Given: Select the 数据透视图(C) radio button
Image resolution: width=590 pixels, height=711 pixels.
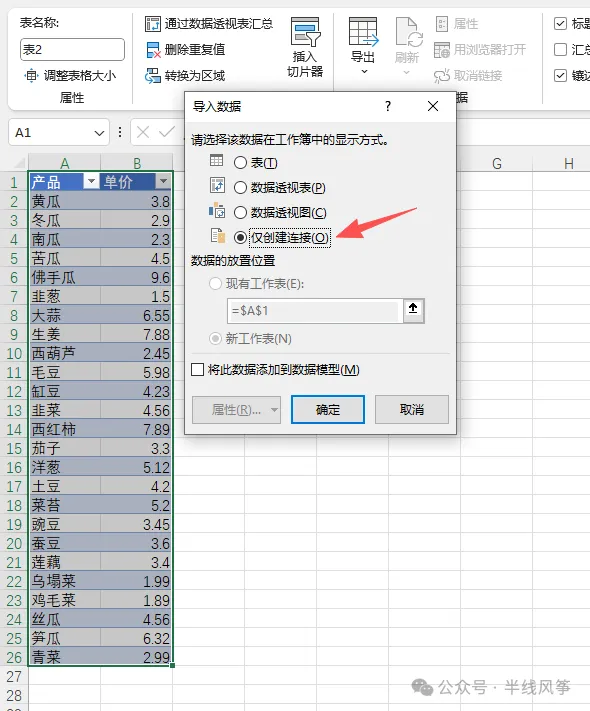Looking at the screenshot, I should click(x=240, y=213).
